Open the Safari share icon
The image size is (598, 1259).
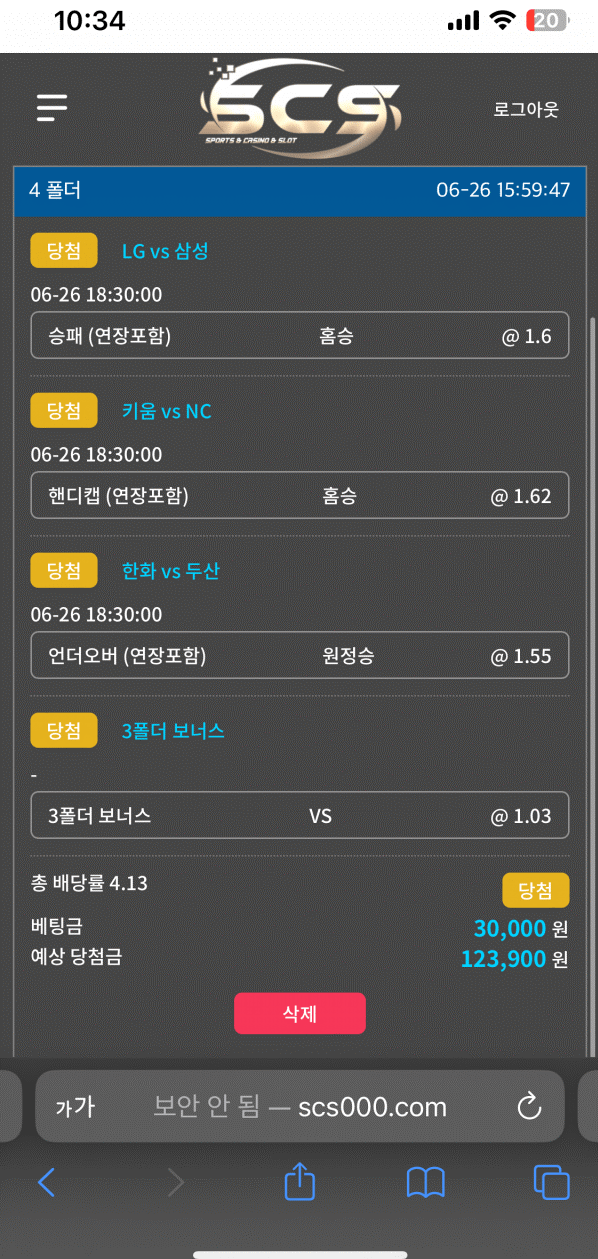[x=300, y=1182]
